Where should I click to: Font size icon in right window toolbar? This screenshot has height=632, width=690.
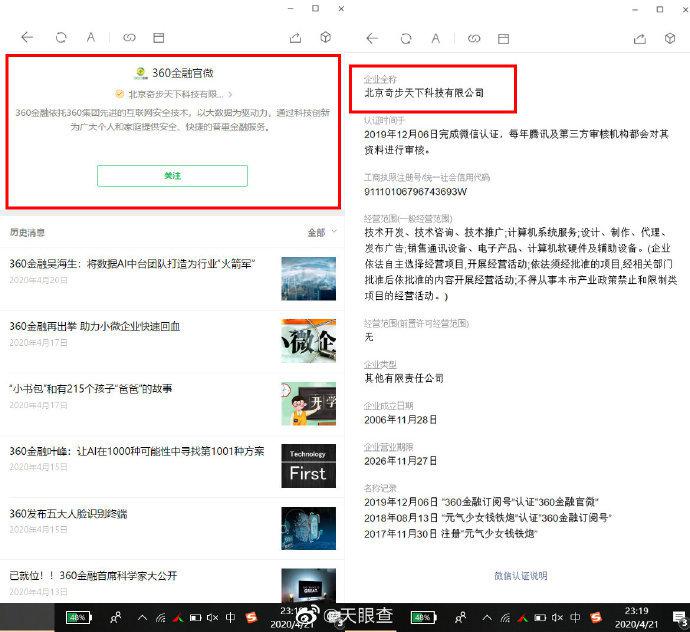pos(436,39)
